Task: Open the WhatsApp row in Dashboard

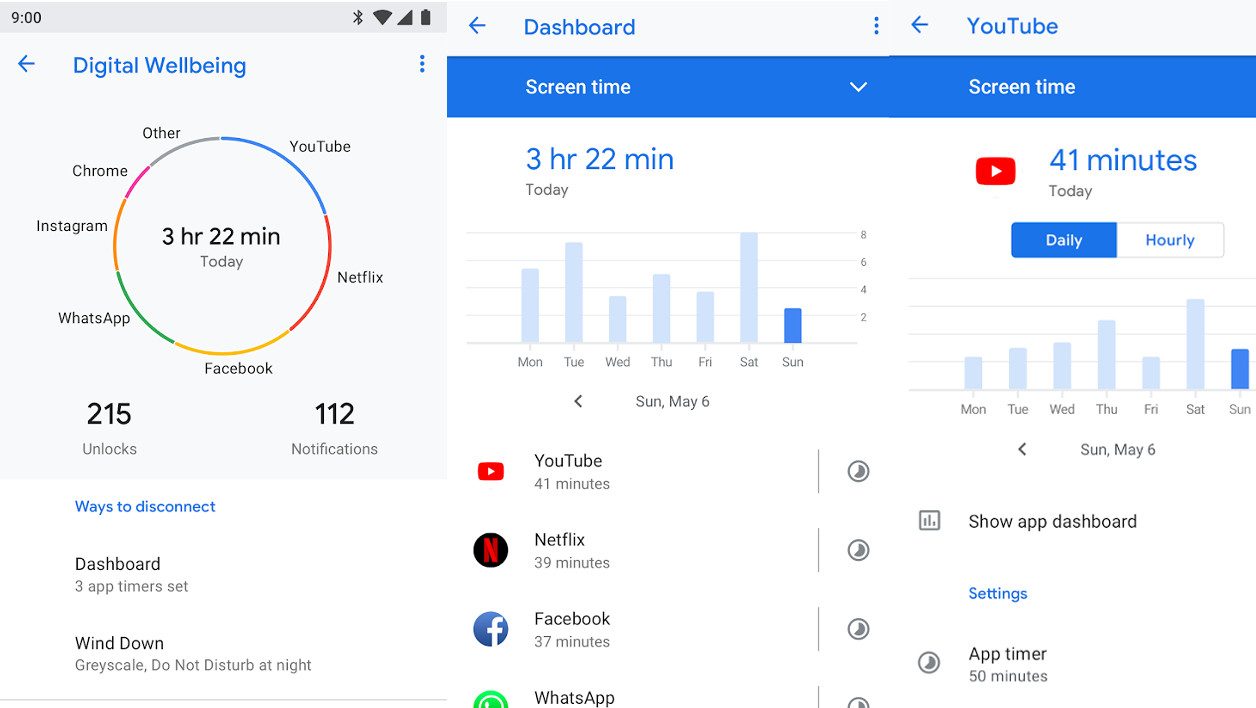Action: click(x=632, y=698)
